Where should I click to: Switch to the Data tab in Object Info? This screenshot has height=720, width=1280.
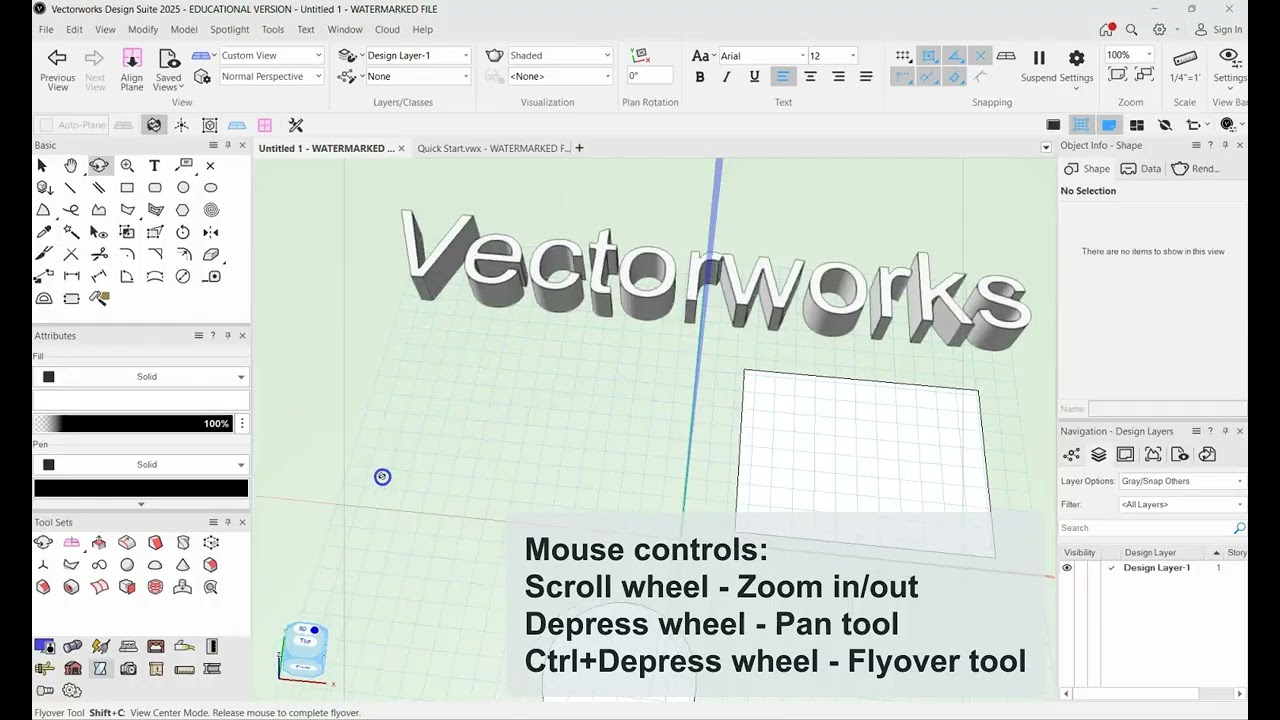1141,169
